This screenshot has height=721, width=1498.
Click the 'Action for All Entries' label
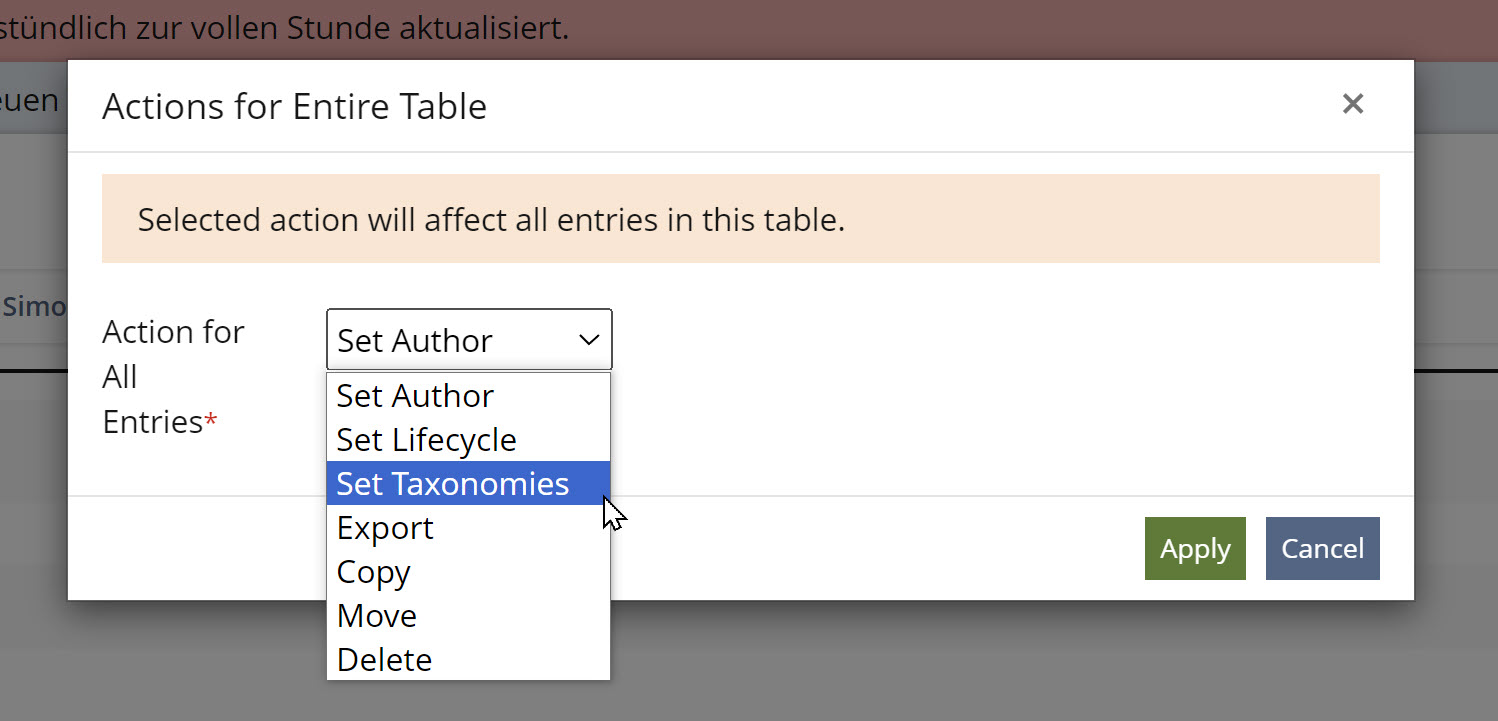point(173,376)
